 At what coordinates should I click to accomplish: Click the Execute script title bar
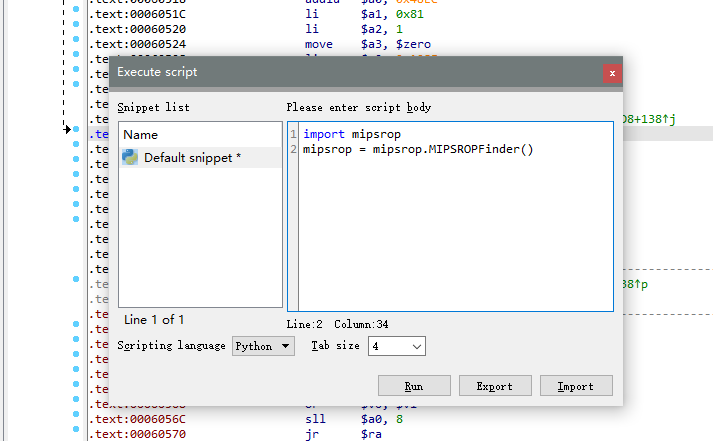coord(350,72)
